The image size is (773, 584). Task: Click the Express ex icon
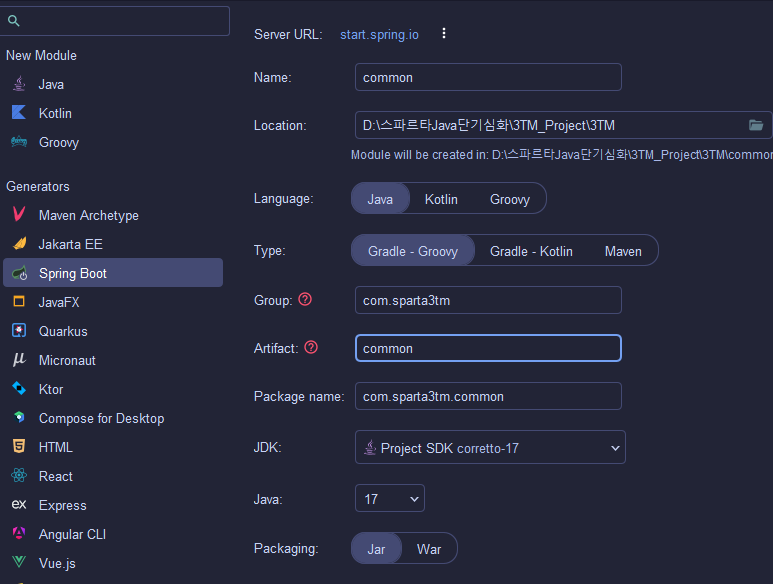click(19, 505)
